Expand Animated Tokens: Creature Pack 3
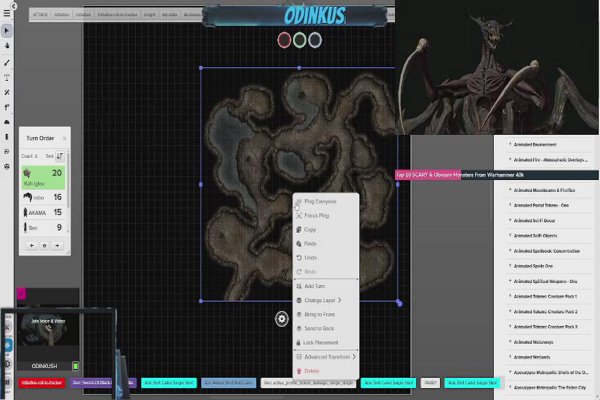Viewport: 600px width, 400px height. [x=549, y=327]
